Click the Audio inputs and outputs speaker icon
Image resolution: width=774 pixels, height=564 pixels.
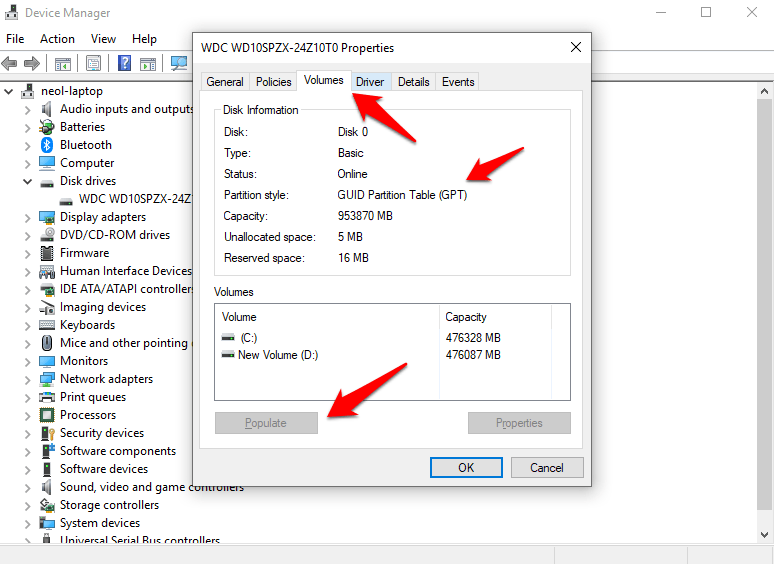pos(47,109)
